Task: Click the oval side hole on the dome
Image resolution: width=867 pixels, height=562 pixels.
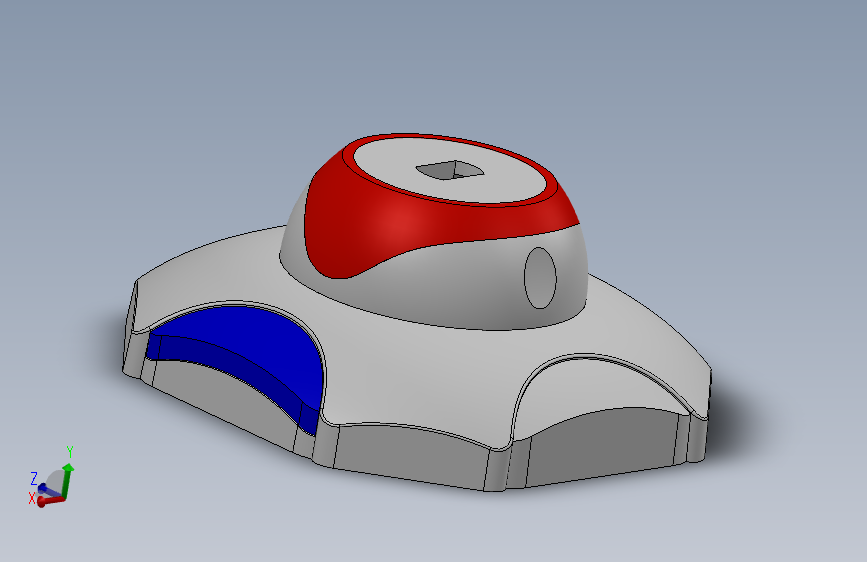Action: coord(540,278)
